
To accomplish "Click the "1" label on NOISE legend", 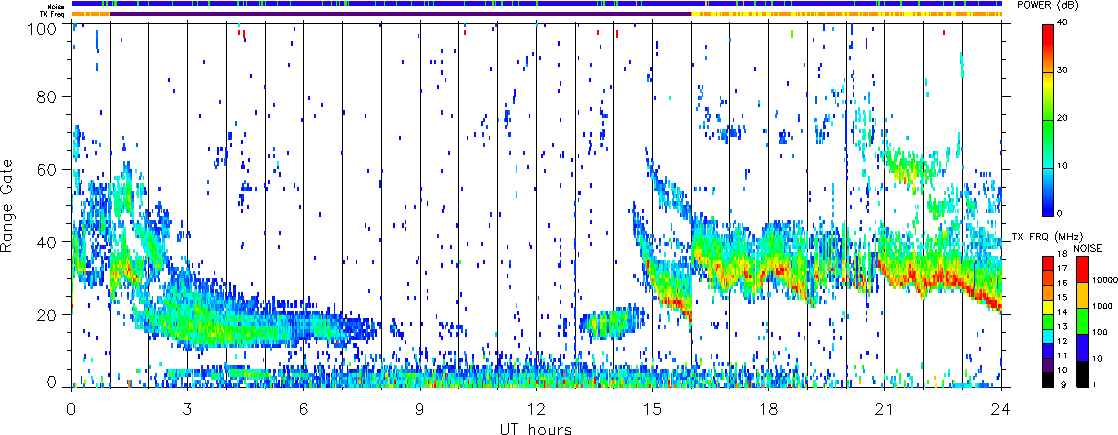I will click(1096, 384).
